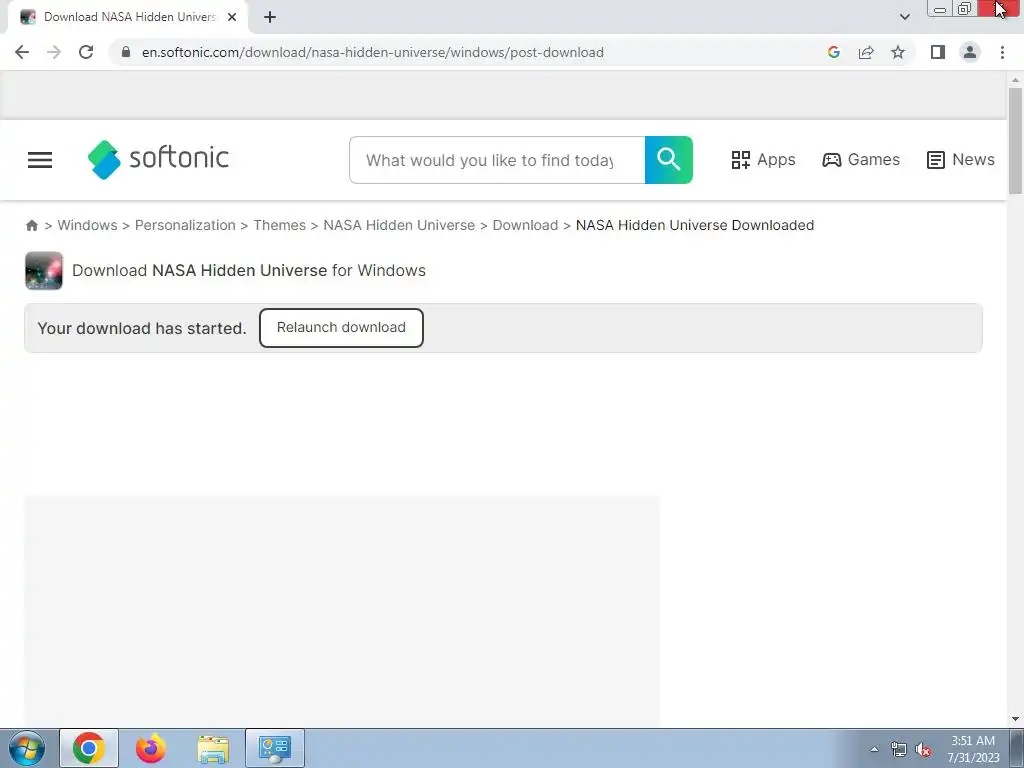Open File Explorer from taskbar
The image size is (1024, 768).
pyautogui.click(x=213, y=748)
